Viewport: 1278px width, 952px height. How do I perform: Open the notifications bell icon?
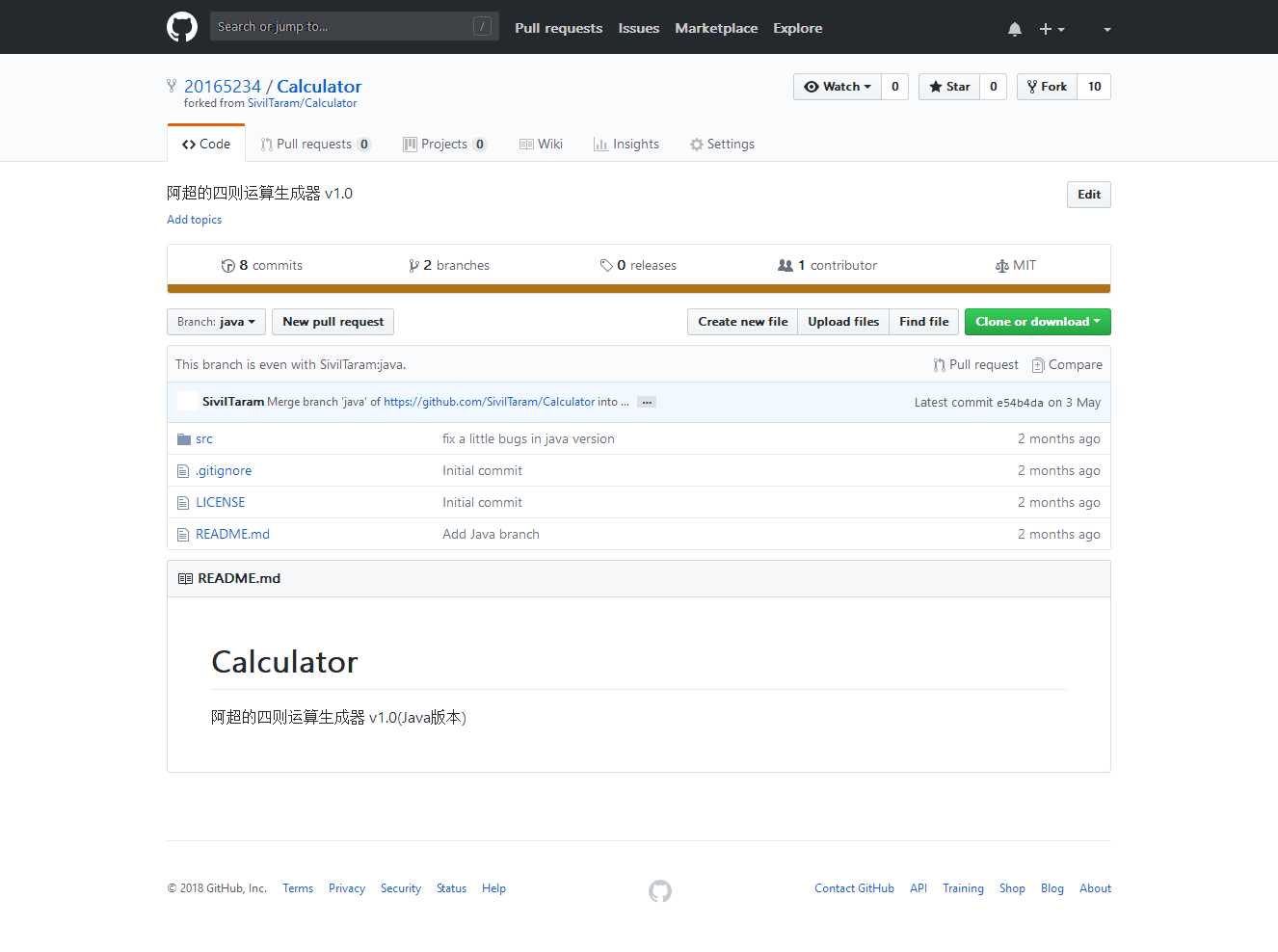click(1015, 29)
